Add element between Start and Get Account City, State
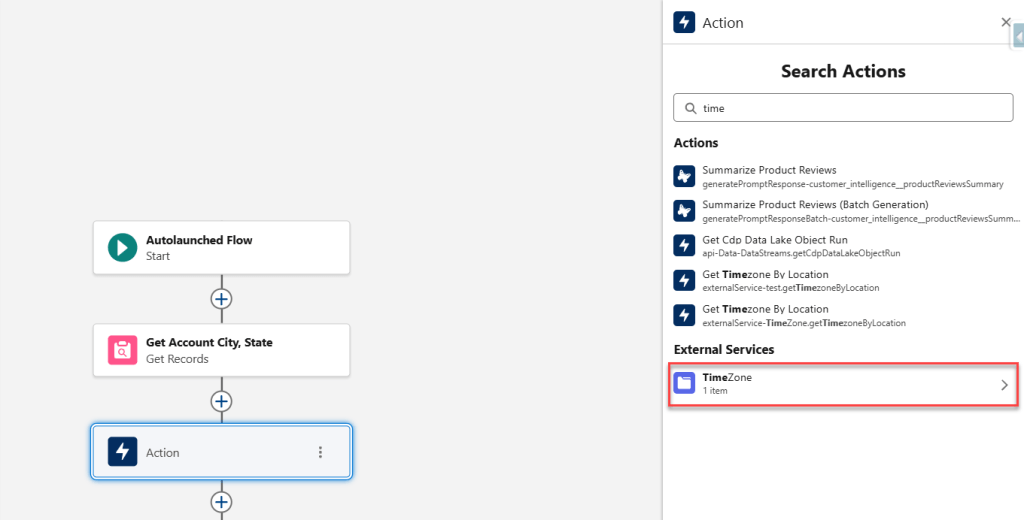This screenshot has width=1024, height=520. (x=221, y=299)
